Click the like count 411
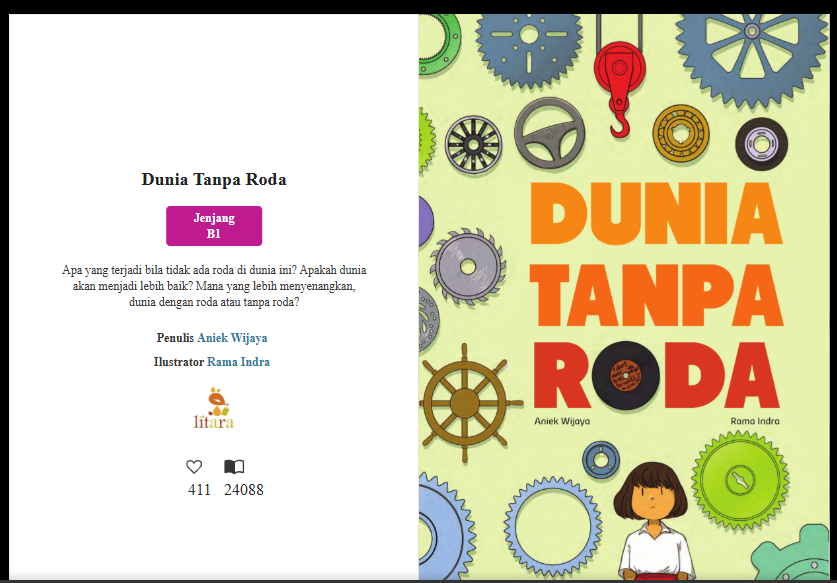The width and height of the screenshot is (837, 583). pyautogui.click(x=199, y=490)
